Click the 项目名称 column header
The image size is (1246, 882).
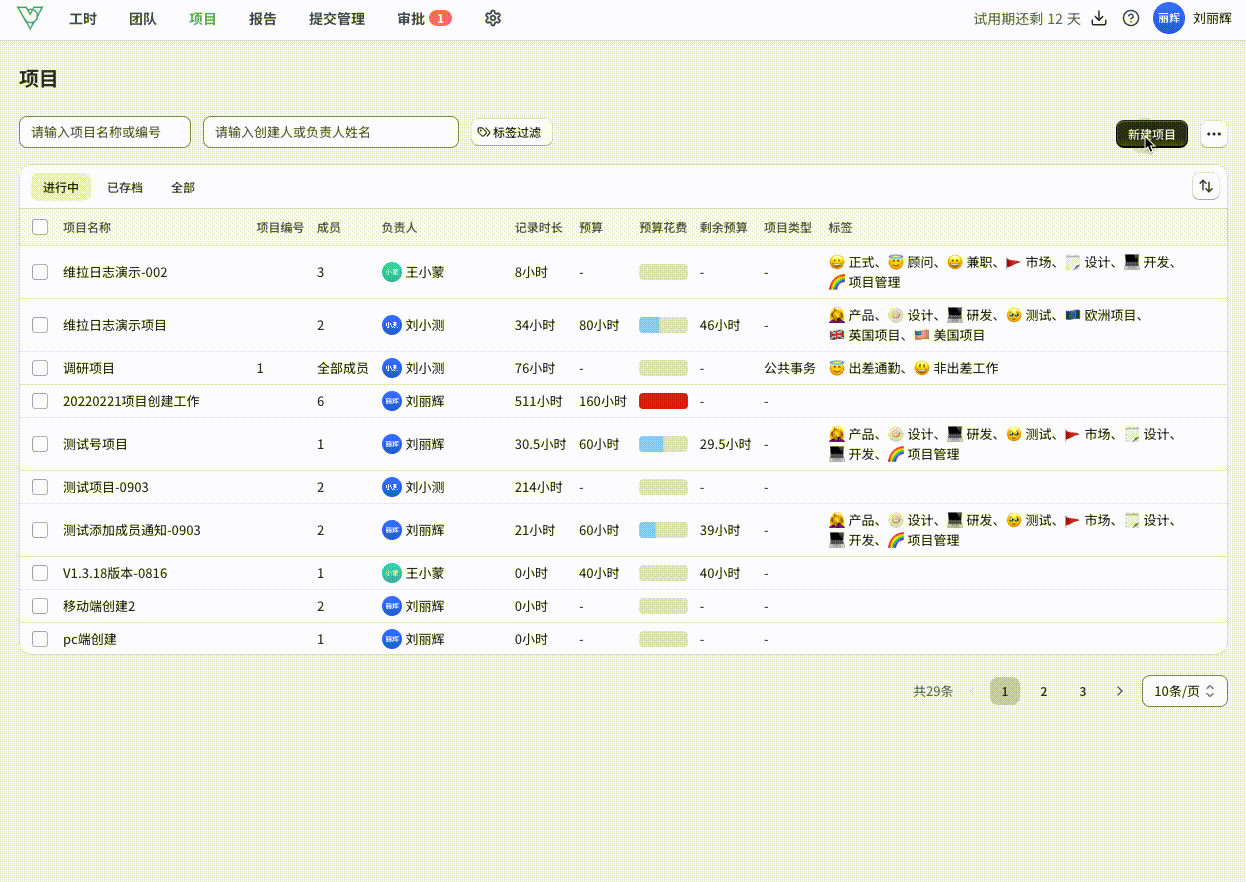87,227
